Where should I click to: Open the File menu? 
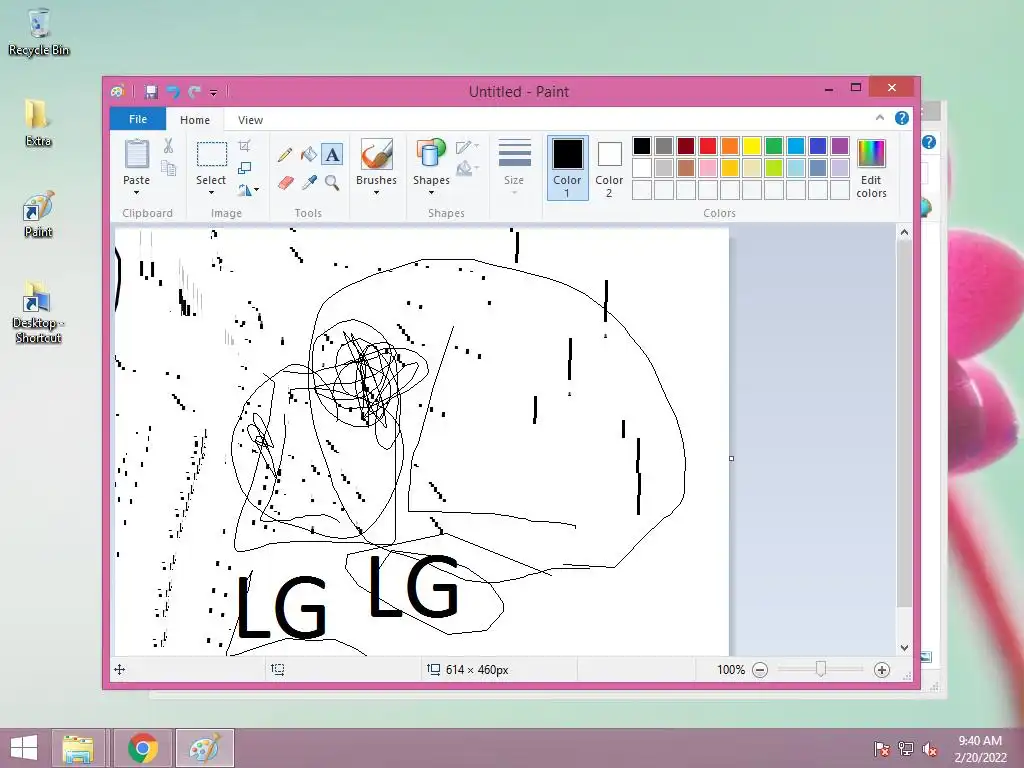(138, 119)
